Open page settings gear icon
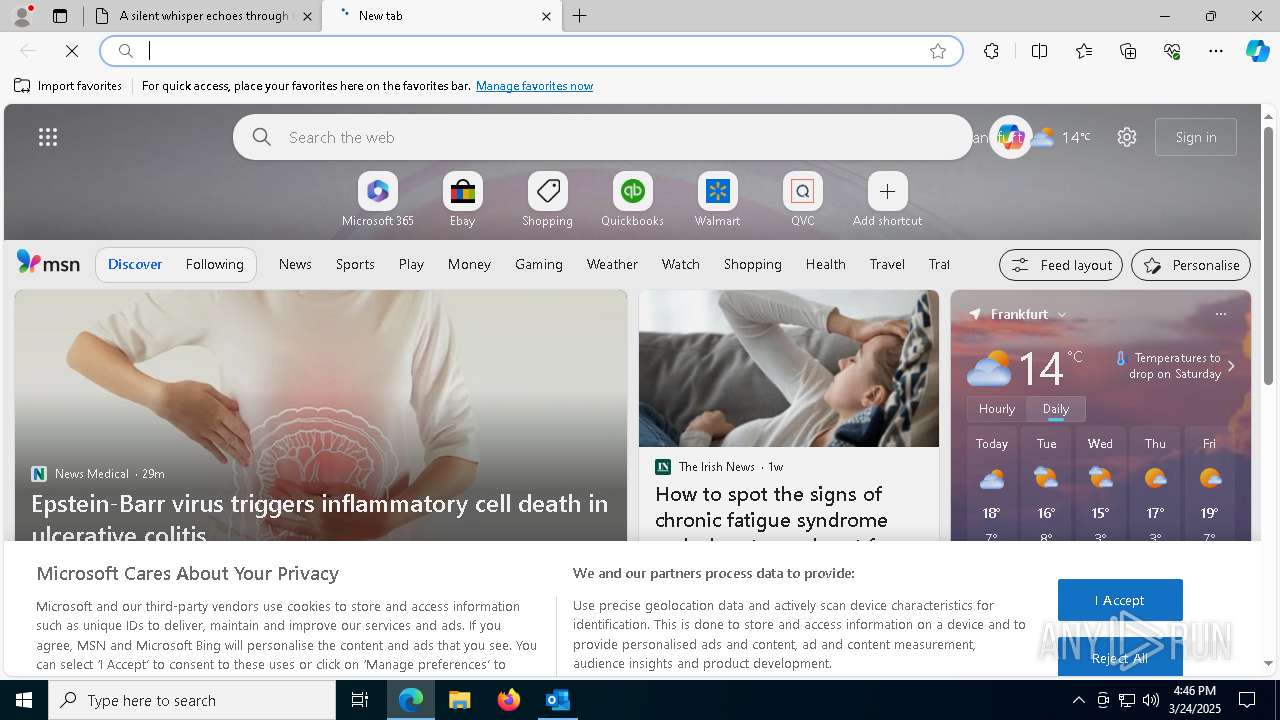Image resolution: width=1280 pixels, height=720 pixels. click(1127, 137)
